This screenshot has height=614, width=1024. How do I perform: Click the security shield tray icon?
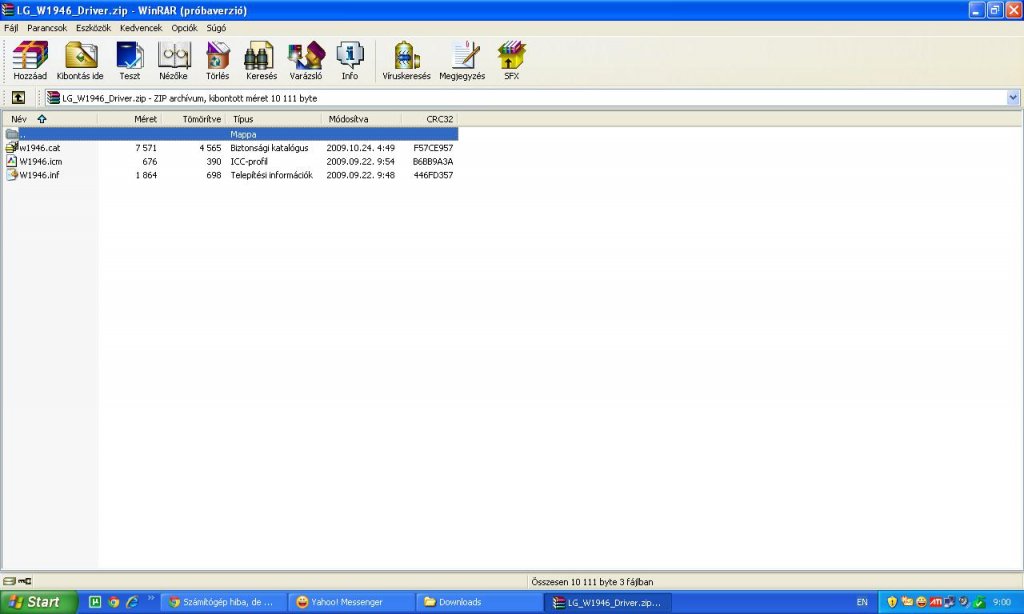[x=892, y=602]
